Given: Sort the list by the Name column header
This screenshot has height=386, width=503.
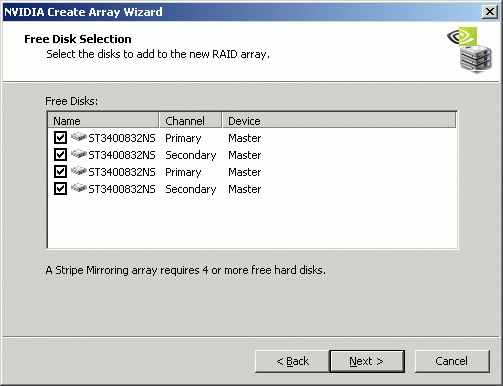Looking at the screenshot, I should point(103,121).
